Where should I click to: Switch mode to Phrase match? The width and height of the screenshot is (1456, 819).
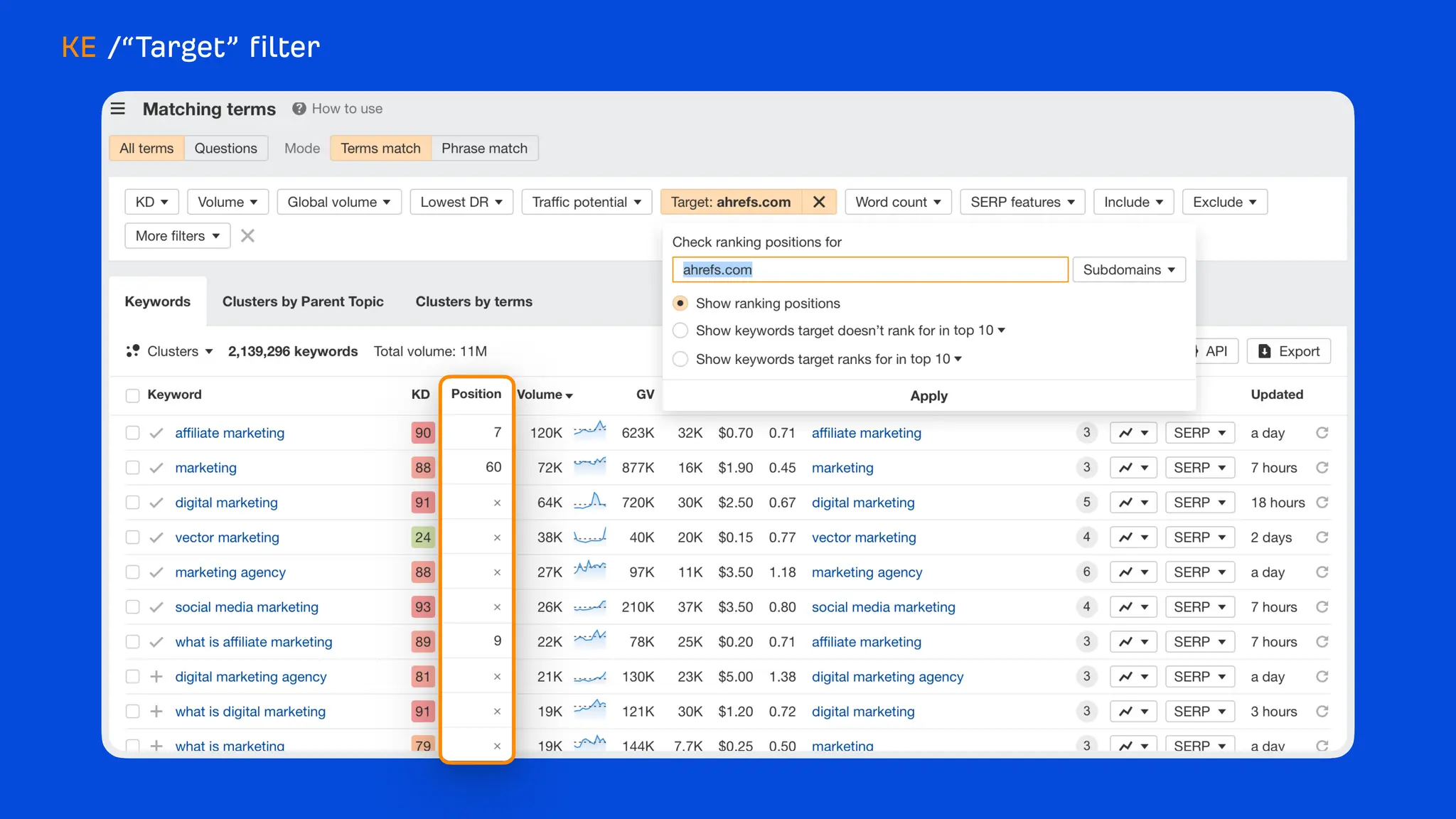485,148
